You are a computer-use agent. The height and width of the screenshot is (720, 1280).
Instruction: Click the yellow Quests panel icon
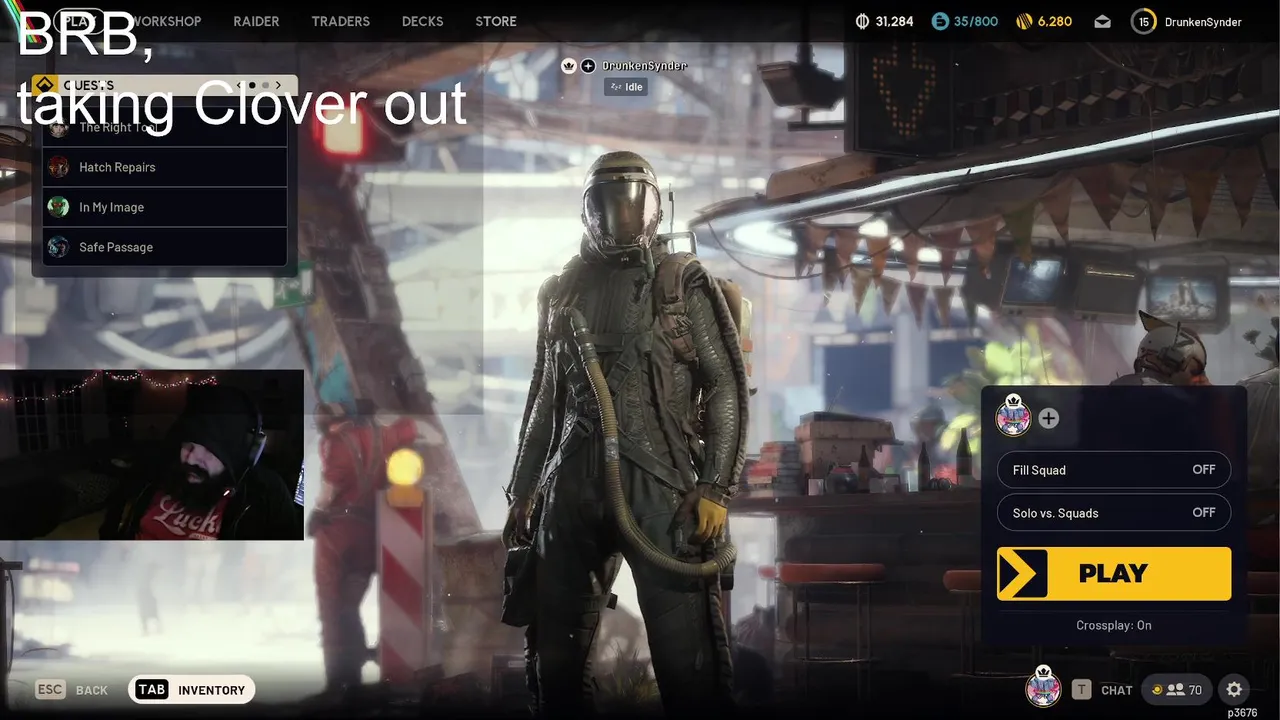(43, 85)
